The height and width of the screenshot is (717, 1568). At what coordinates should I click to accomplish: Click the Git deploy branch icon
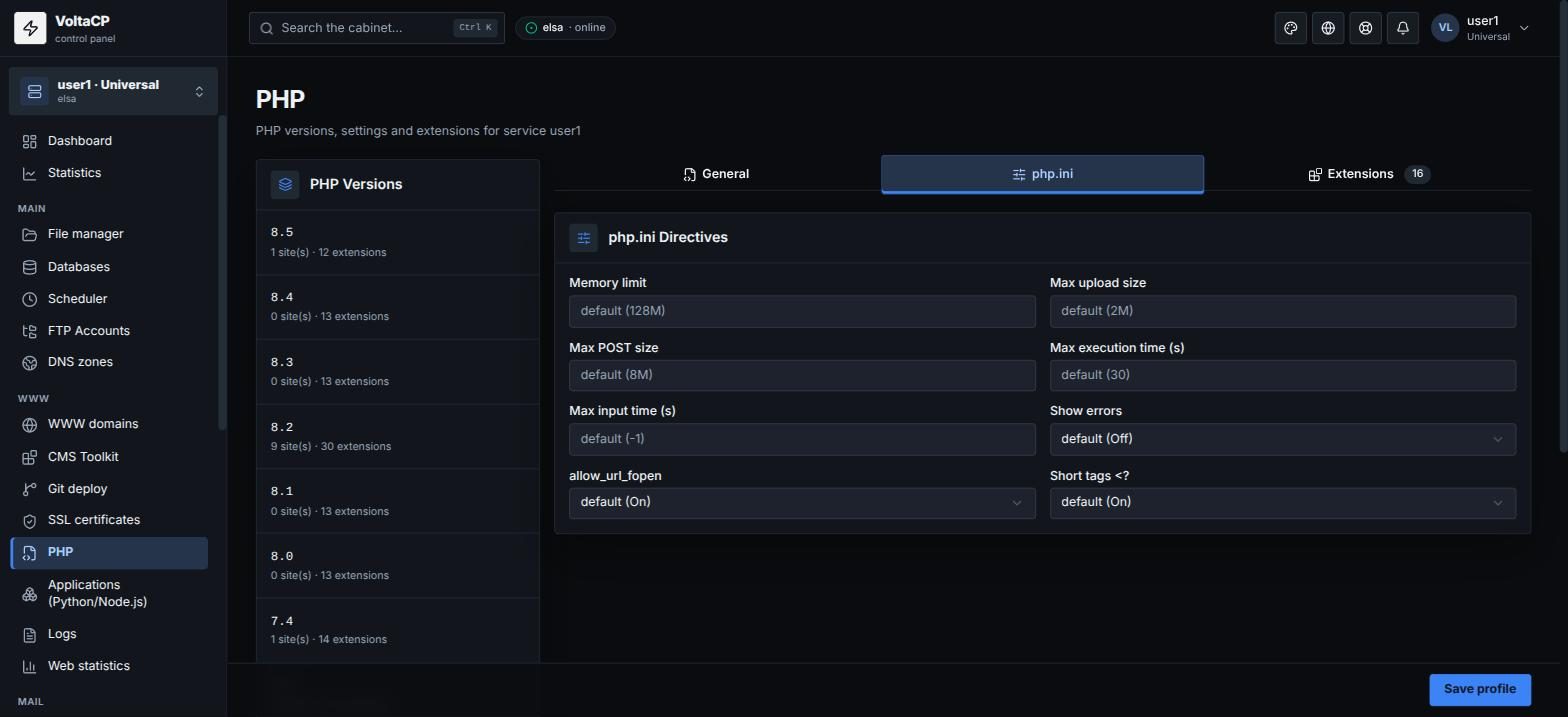coord(30,489)
